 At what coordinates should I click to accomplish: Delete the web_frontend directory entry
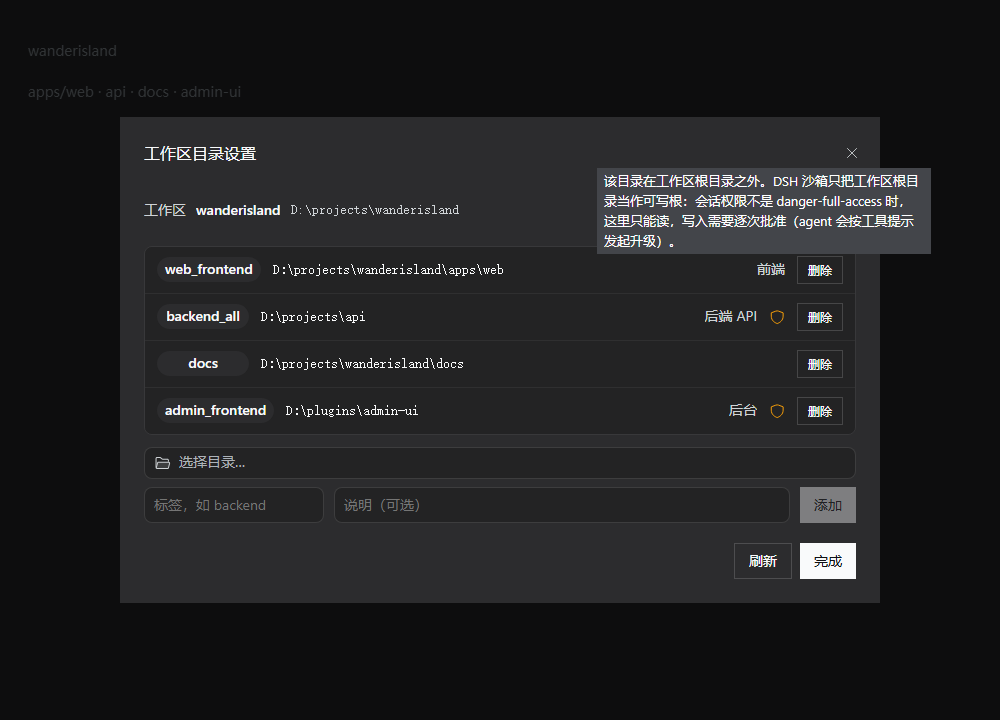[x=820, y=270]
